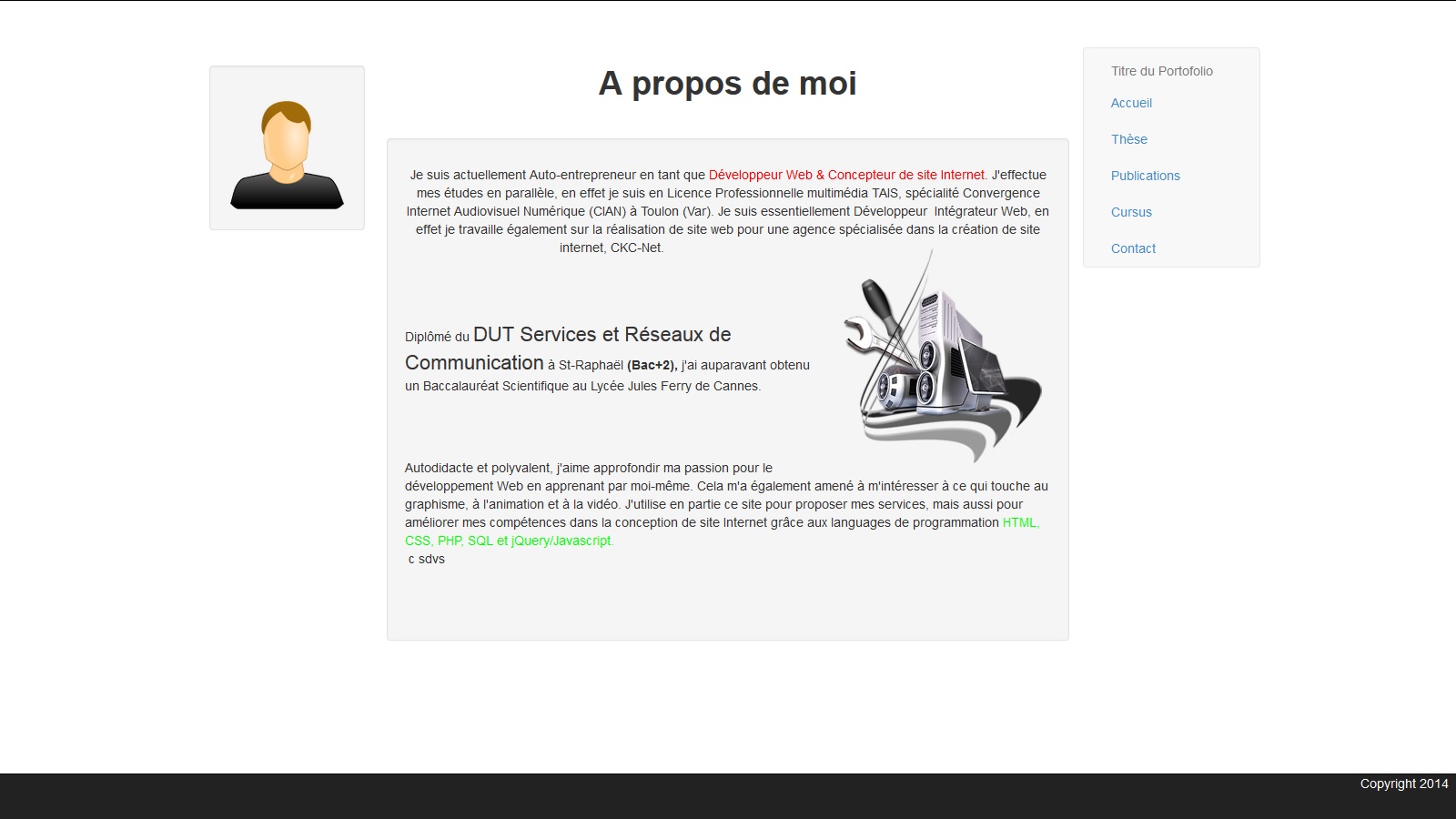Click 'Licence Professionnelle multimédia TAIS' text
The width and height of the screenshot is (1456, 819).
coord(783,193)
